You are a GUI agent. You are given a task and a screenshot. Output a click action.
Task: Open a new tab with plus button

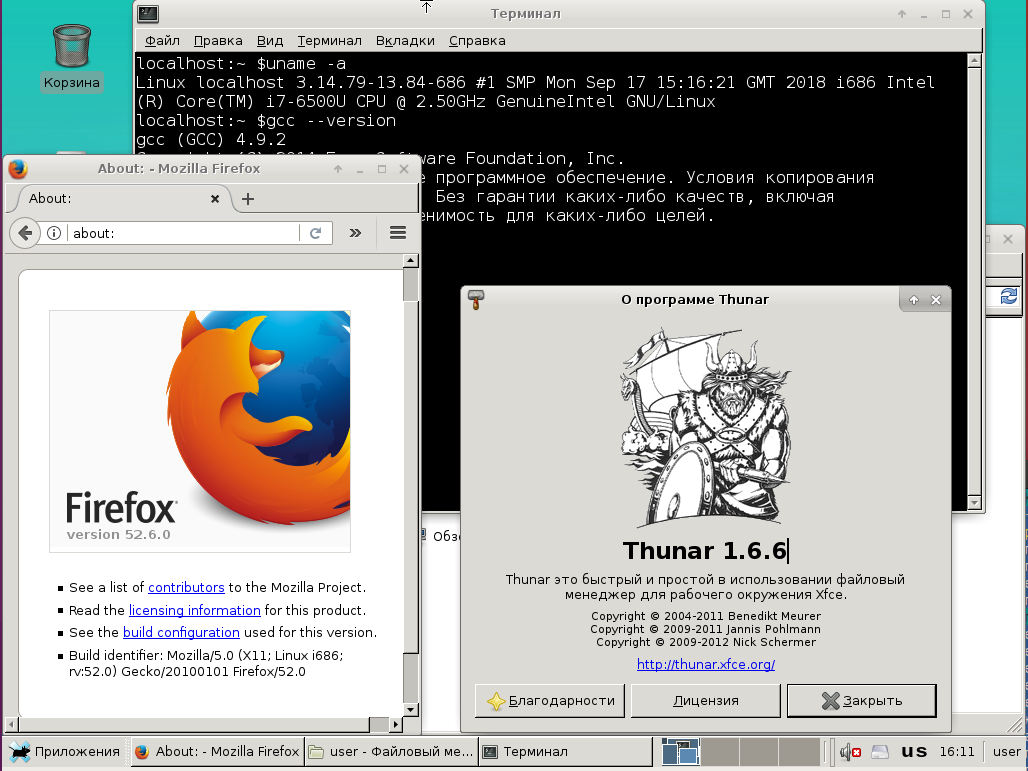248,199
